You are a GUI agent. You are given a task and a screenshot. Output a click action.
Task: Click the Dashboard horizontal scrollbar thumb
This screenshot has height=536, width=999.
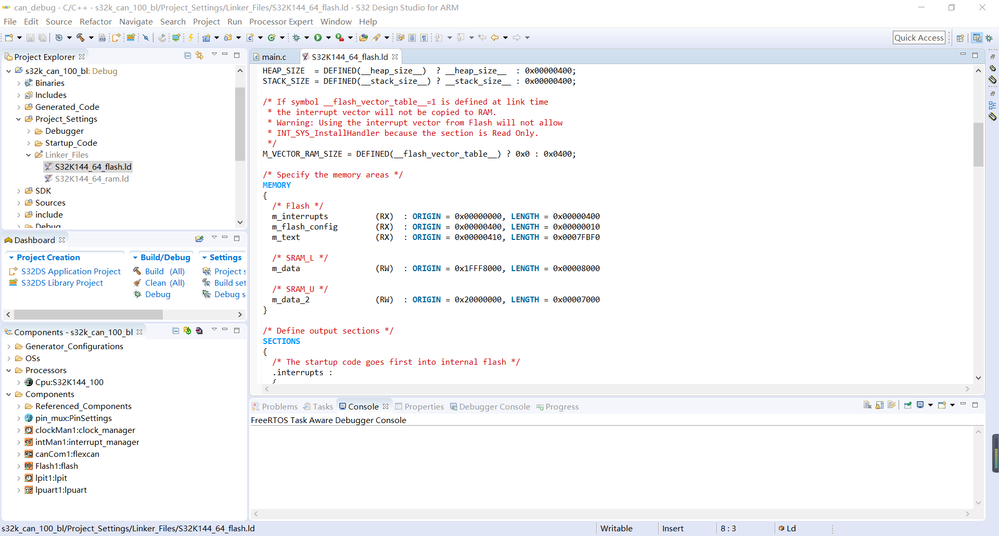[88, 314]
